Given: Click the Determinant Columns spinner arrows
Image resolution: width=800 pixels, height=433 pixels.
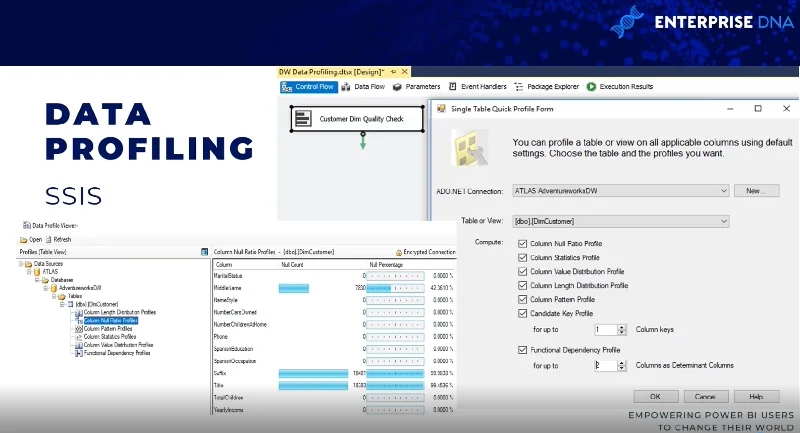Looking at the screenshot, I should (x=621, y=366).
